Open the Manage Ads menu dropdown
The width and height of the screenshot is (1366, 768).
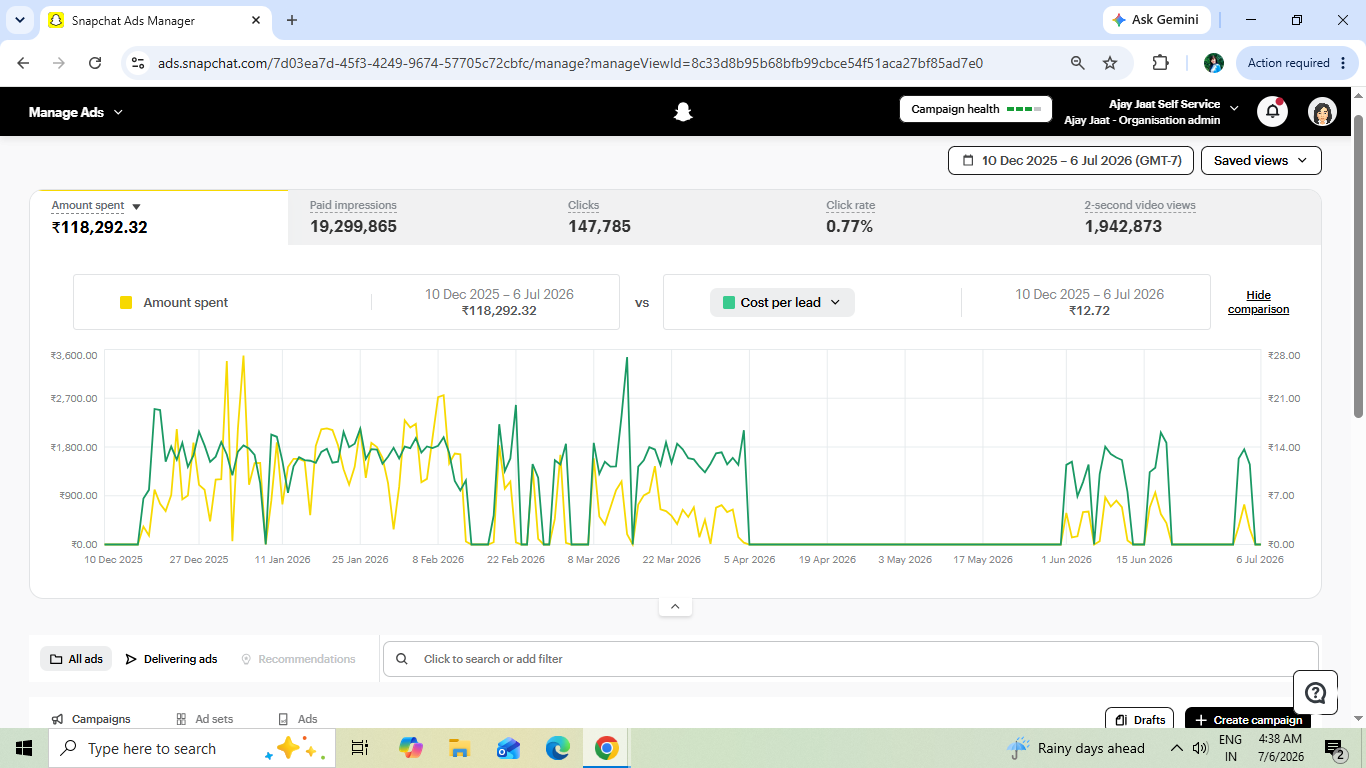coord(76,112)
